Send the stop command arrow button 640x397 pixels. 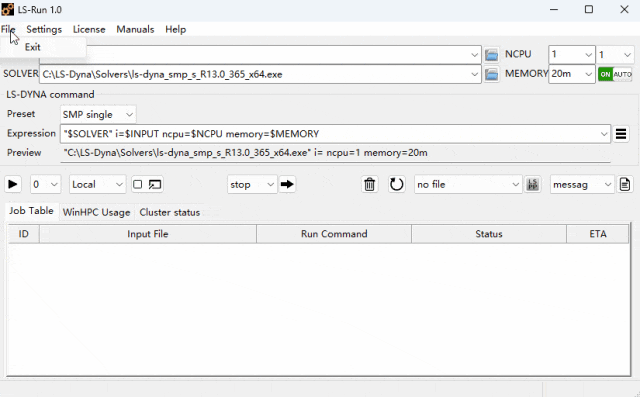point(287,184)
